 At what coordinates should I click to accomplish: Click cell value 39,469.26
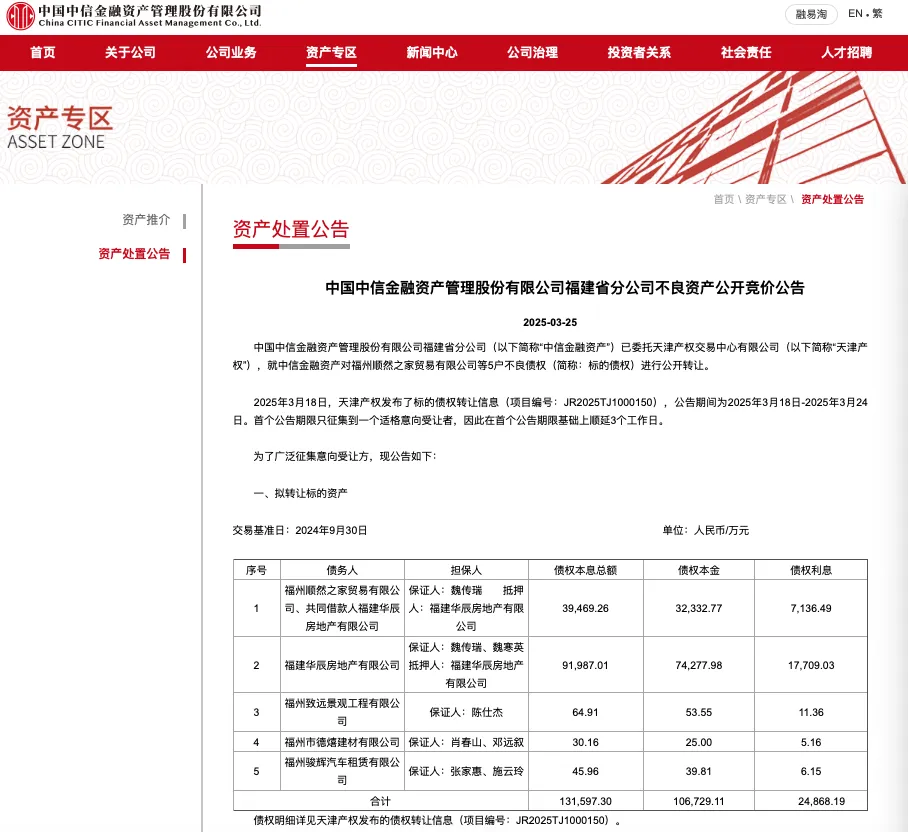click(x=585, y=609)
